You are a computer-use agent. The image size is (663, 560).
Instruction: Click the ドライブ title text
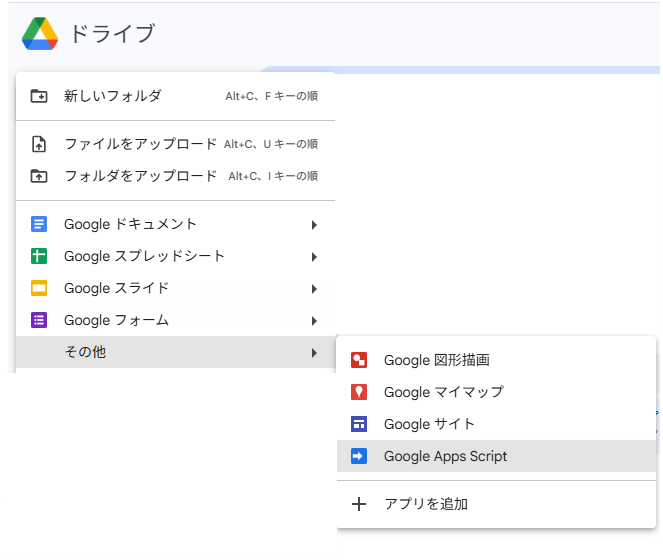[112, 33]
